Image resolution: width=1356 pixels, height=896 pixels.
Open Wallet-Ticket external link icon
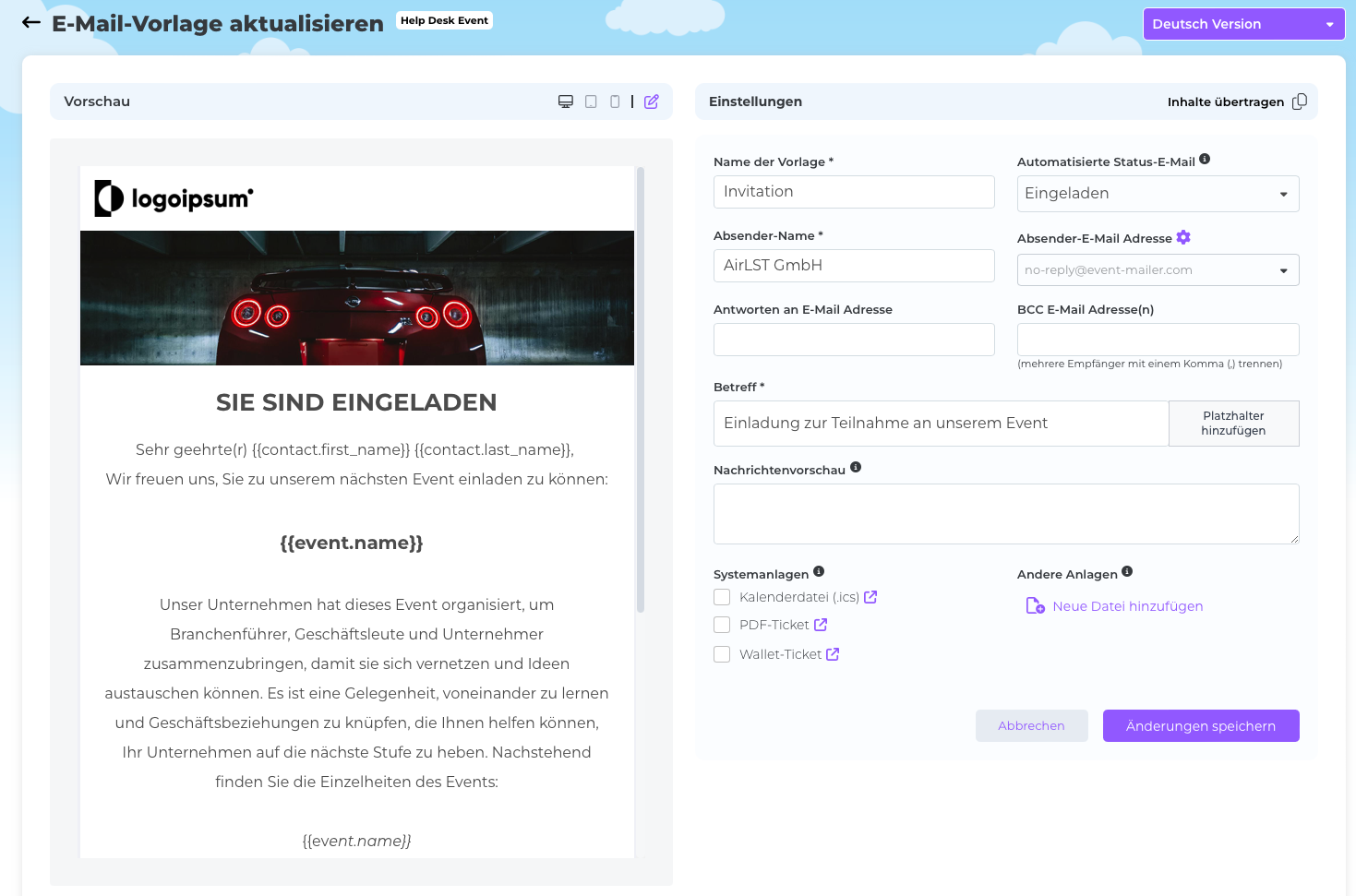tap(833, 654)
